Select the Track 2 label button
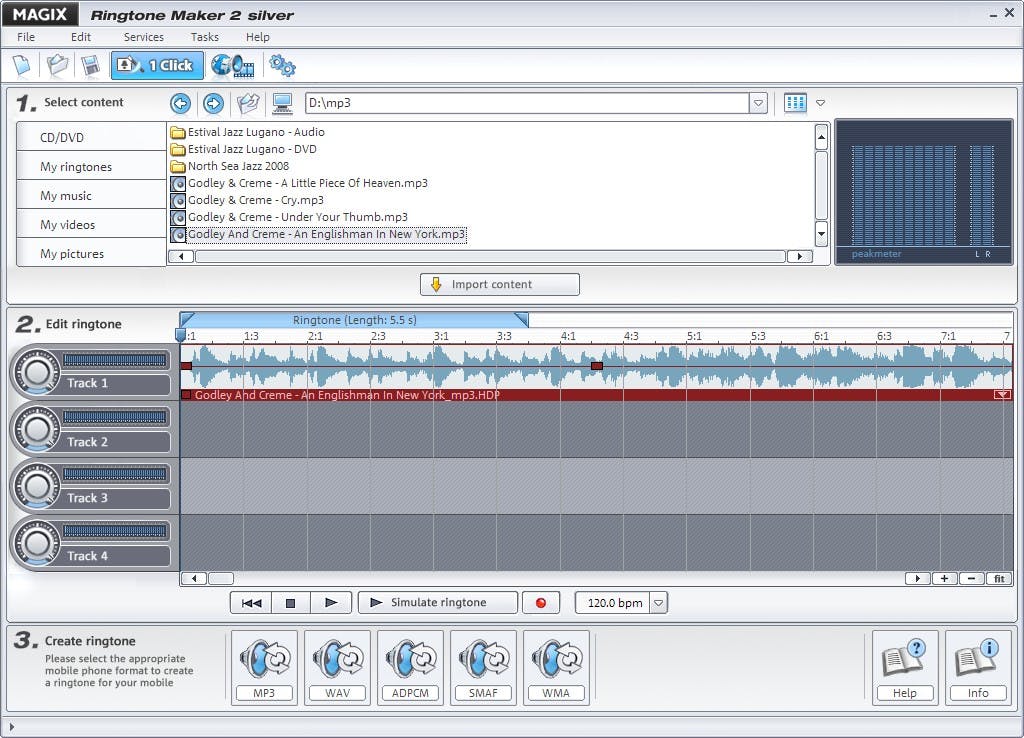The width and height of the screenshot is (1024, 738). [x=116, y=441]
